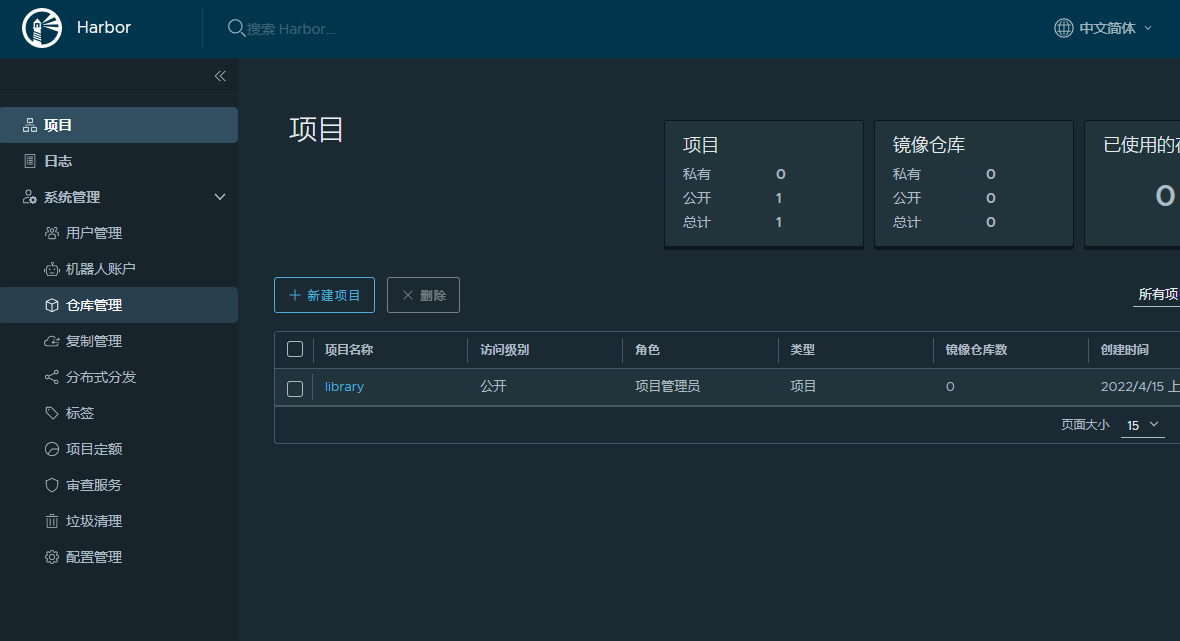Click the 配置管理 gear icon

pyautogui.click(x=52, y=557)
